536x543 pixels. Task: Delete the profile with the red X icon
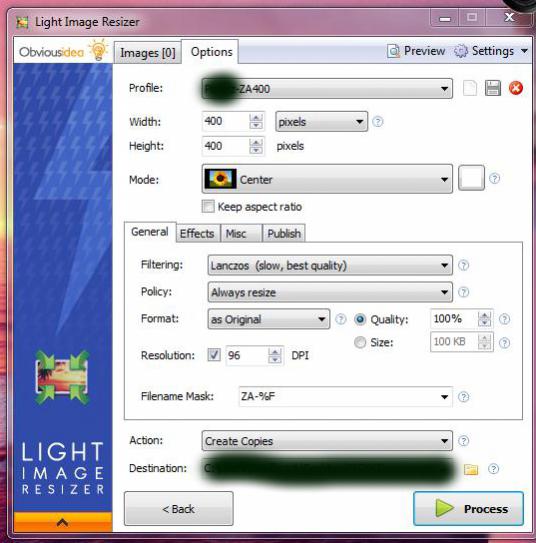[x=516, y=88]
